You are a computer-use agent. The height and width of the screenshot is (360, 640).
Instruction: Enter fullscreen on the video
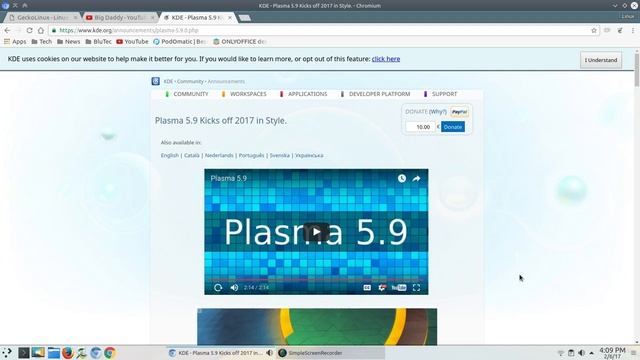[x=416, y=287]
